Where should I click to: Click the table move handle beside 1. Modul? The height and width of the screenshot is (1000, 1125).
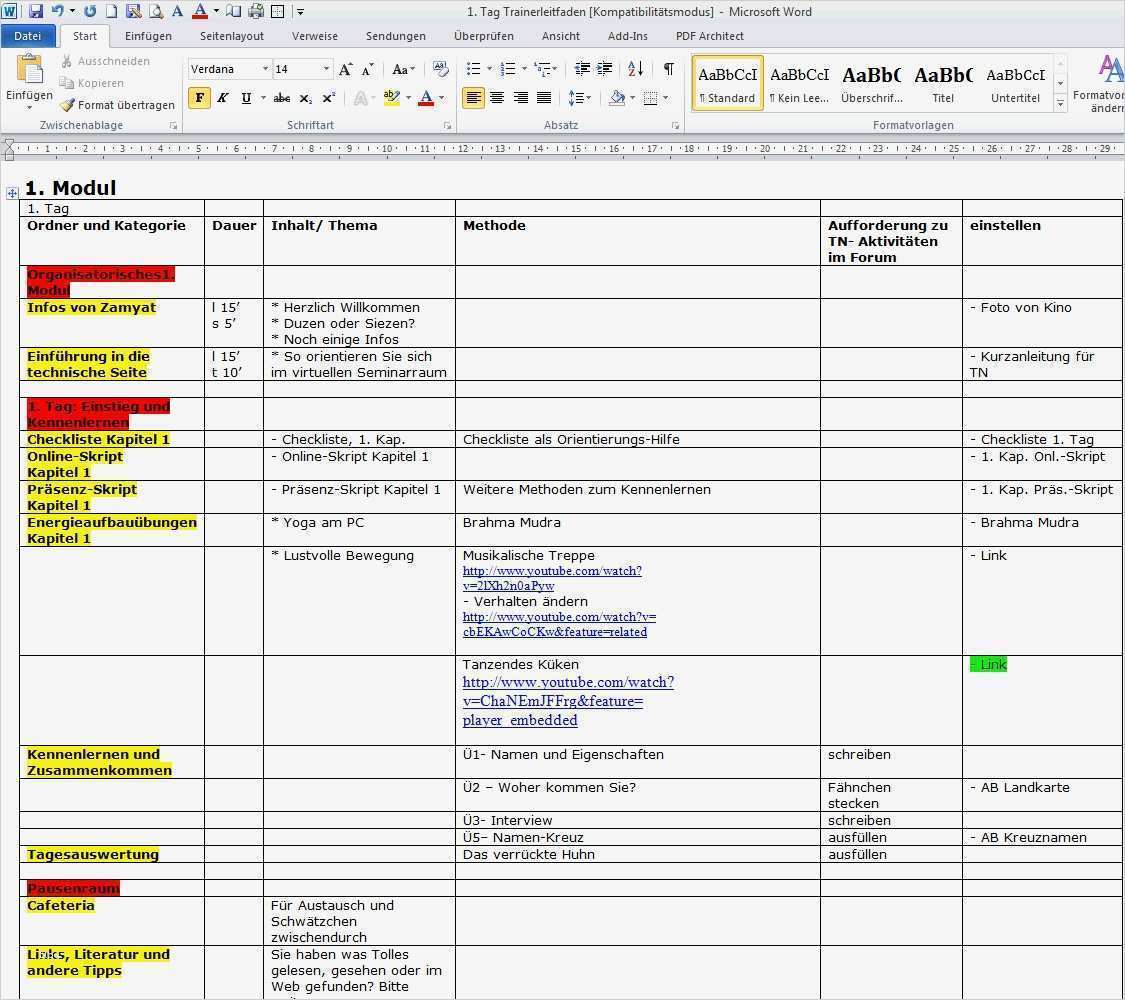coord(12,193)
